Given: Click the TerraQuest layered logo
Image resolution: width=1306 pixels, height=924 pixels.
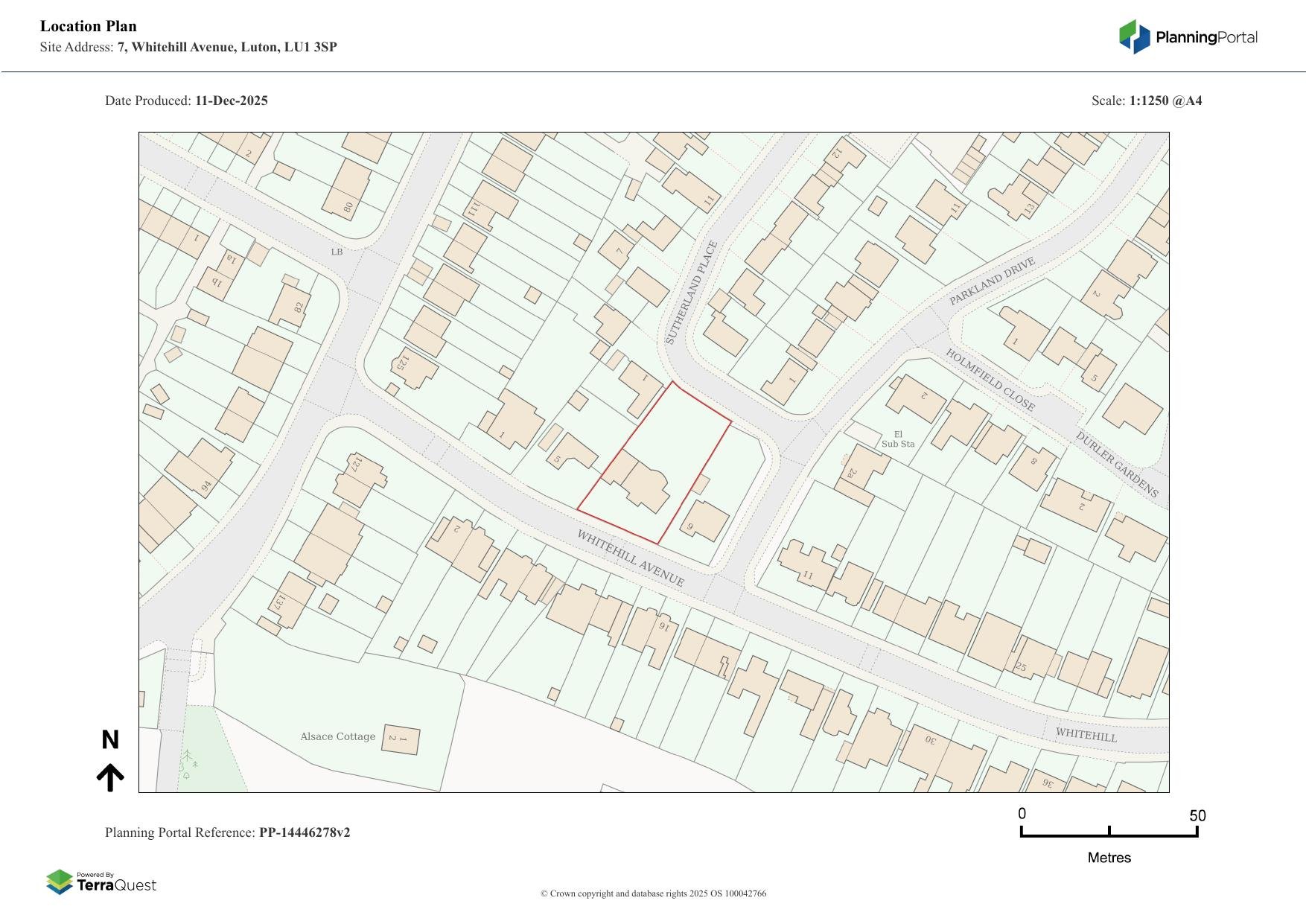Looking at the screenshot, I should pos(60,882).
